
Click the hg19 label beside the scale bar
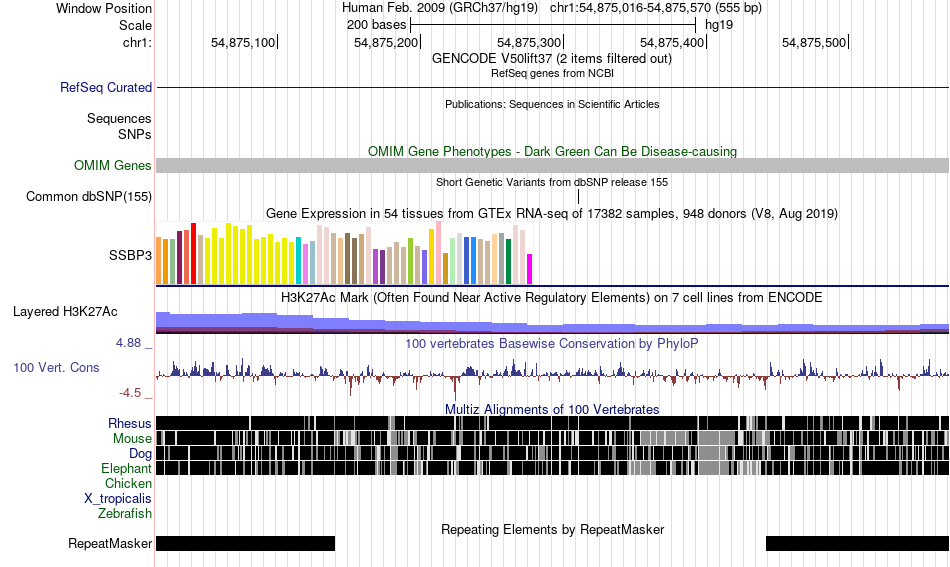point(719,25)
